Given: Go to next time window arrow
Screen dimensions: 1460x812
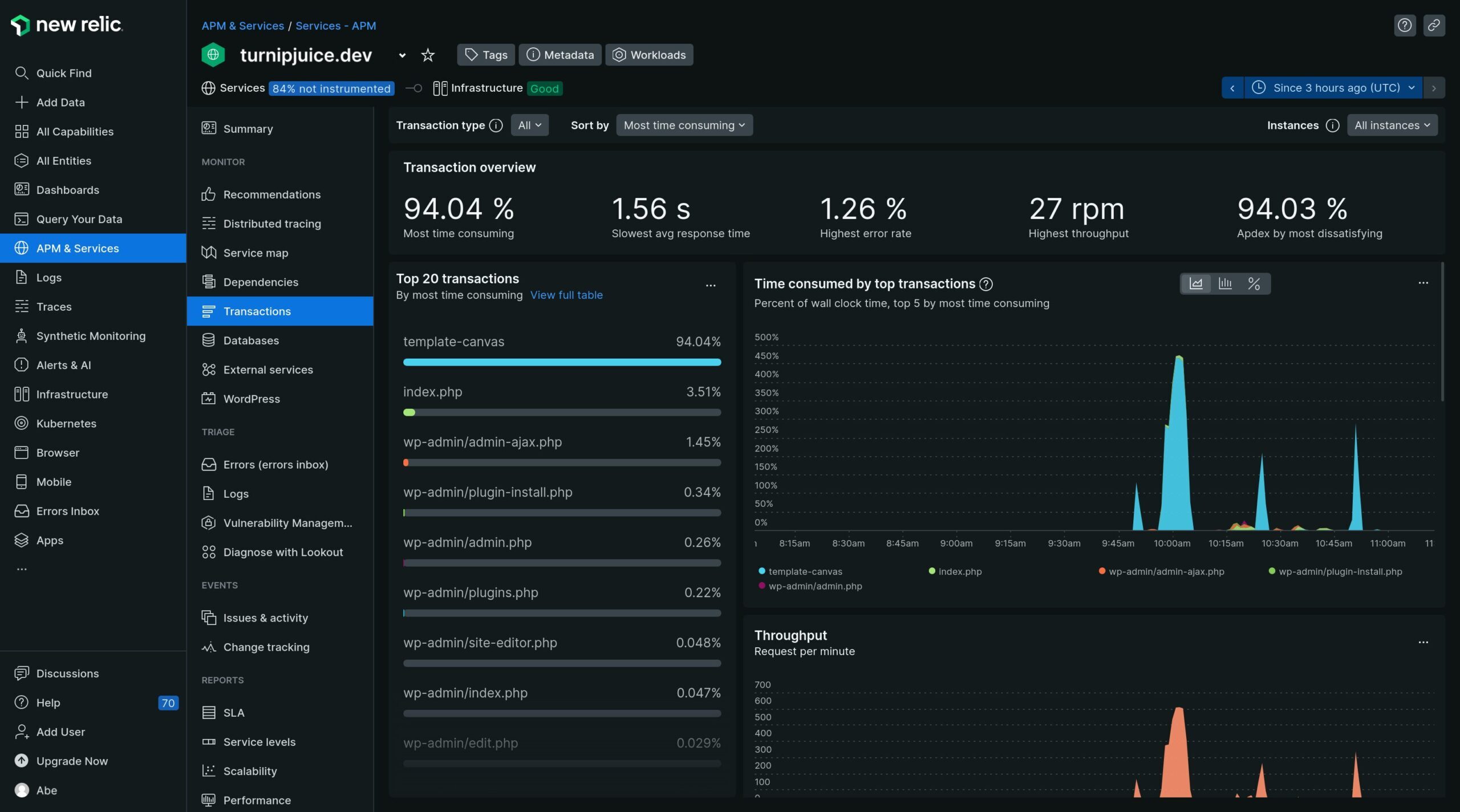Looking at the screenshot, I should click(1434, 88).
